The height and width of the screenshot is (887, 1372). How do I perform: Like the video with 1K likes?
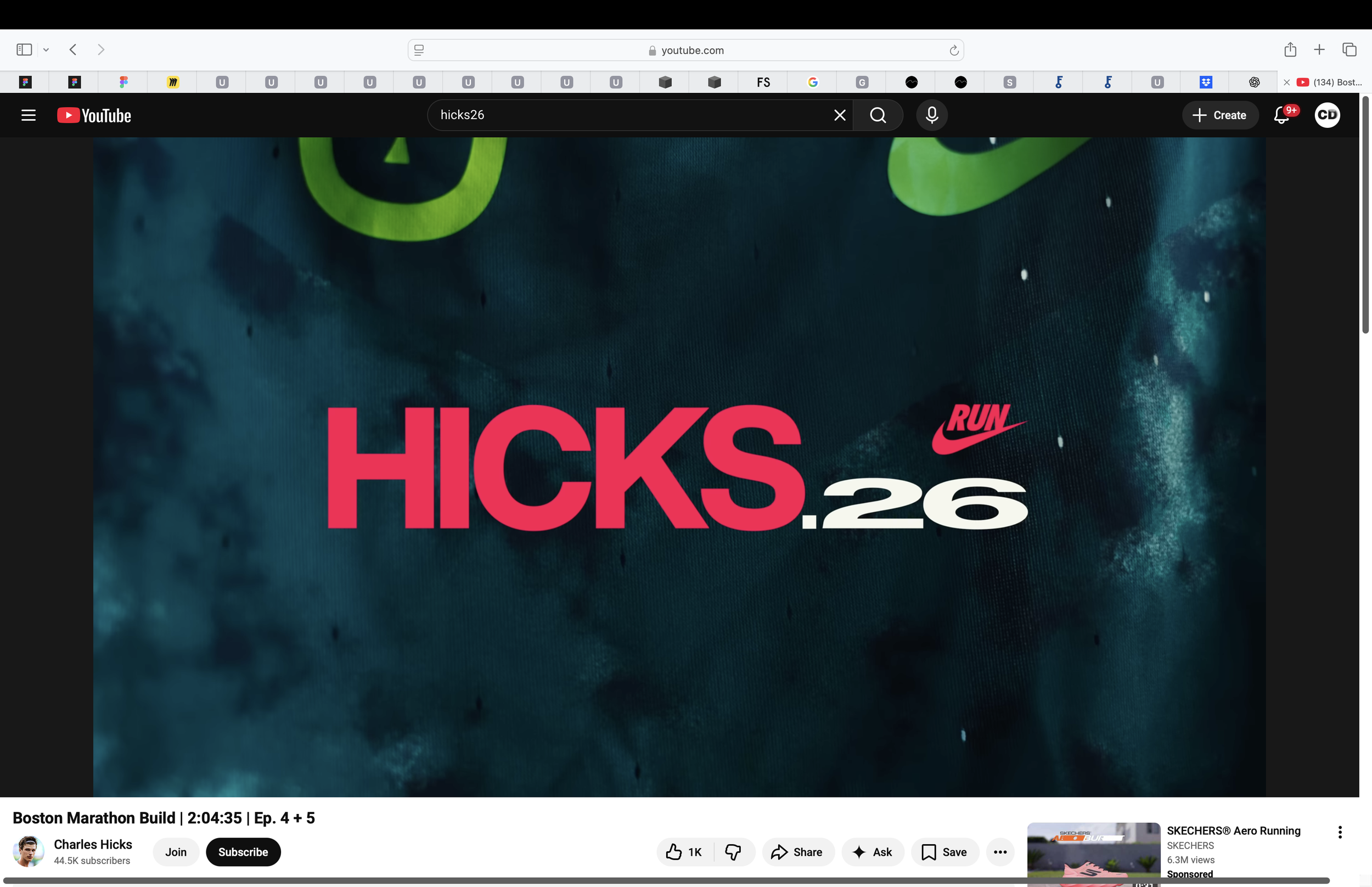point(684,852)
